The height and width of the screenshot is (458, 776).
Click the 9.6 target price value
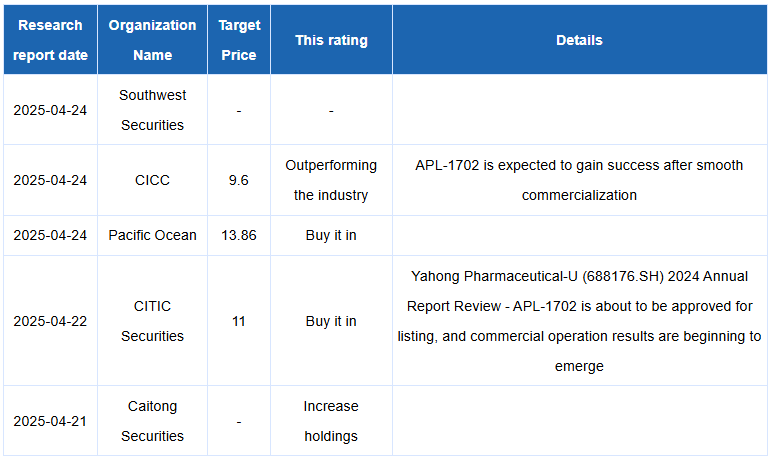coord(239,180)
